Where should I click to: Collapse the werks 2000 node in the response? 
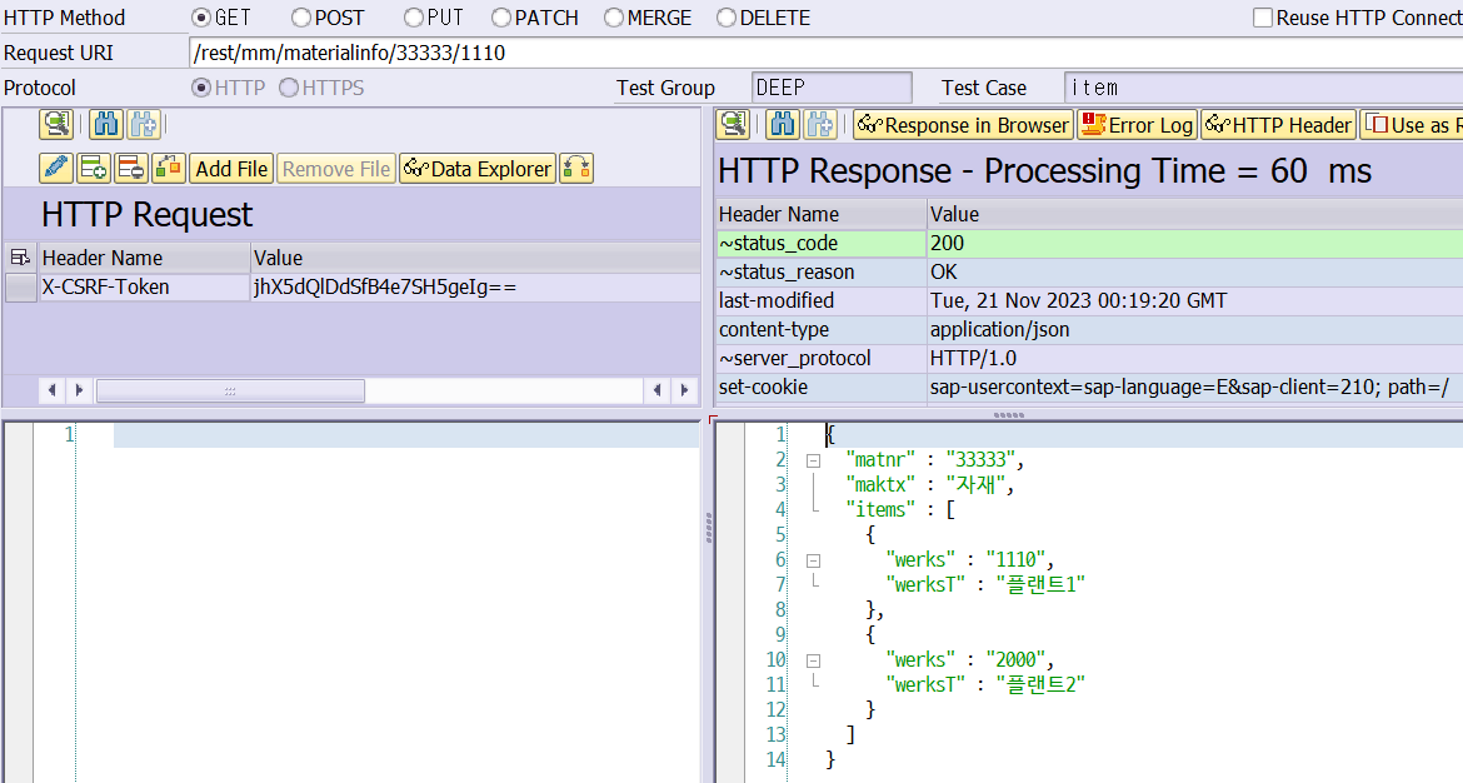pos(813,659)
